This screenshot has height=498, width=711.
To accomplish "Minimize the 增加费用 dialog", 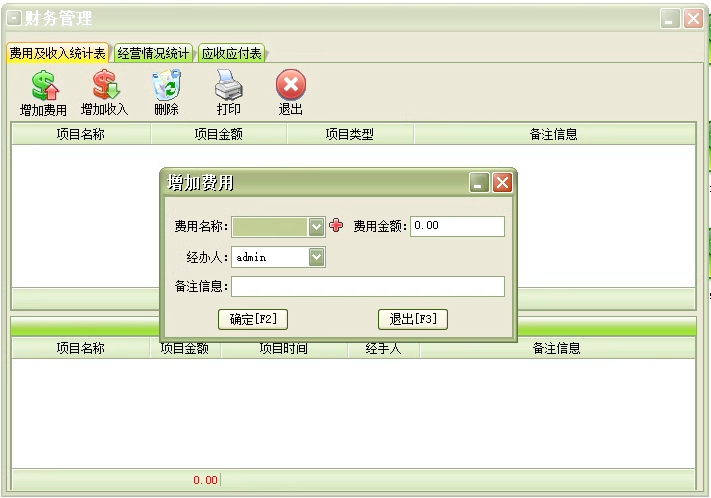I will [479, 183].
